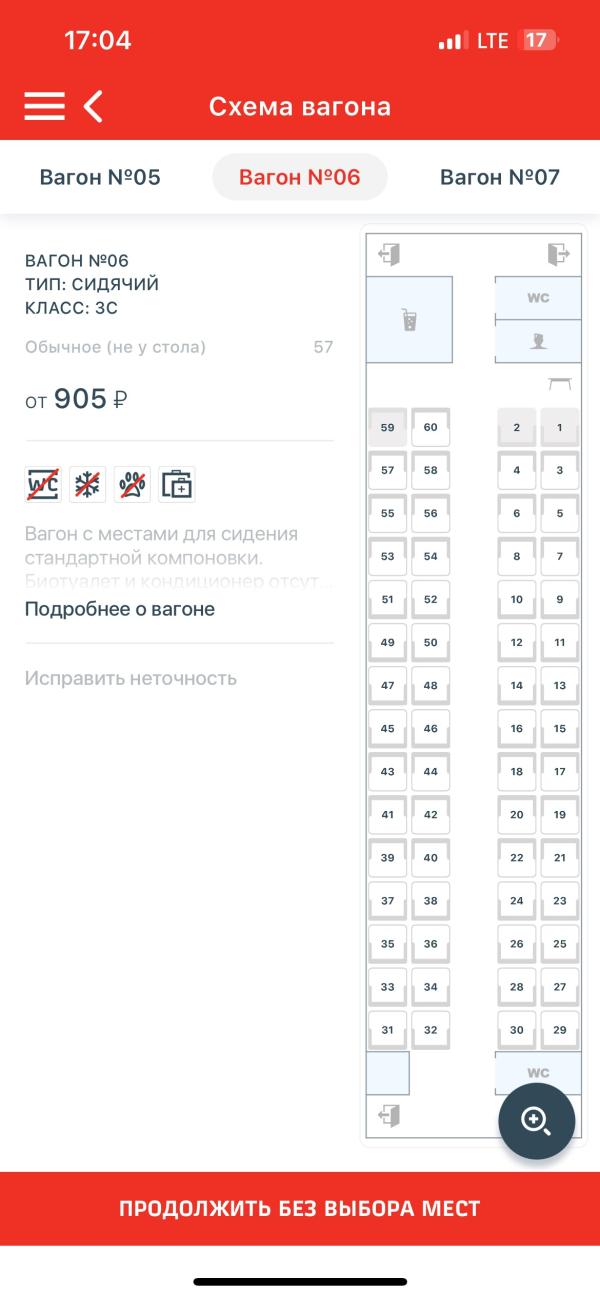Tap the currently selected Вагон №06 tab
The width and height of the screenshot is (600, 1297).
300,178
